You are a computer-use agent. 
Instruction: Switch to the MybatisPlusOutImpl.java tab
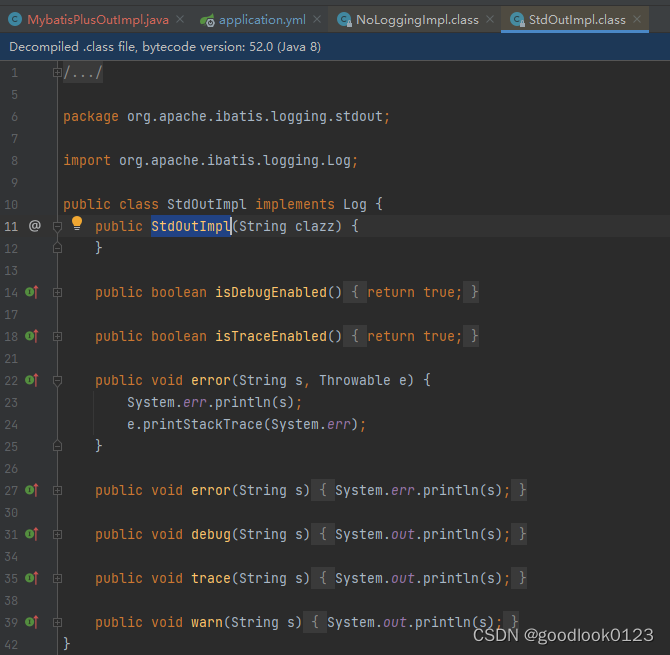click(97, 20)
